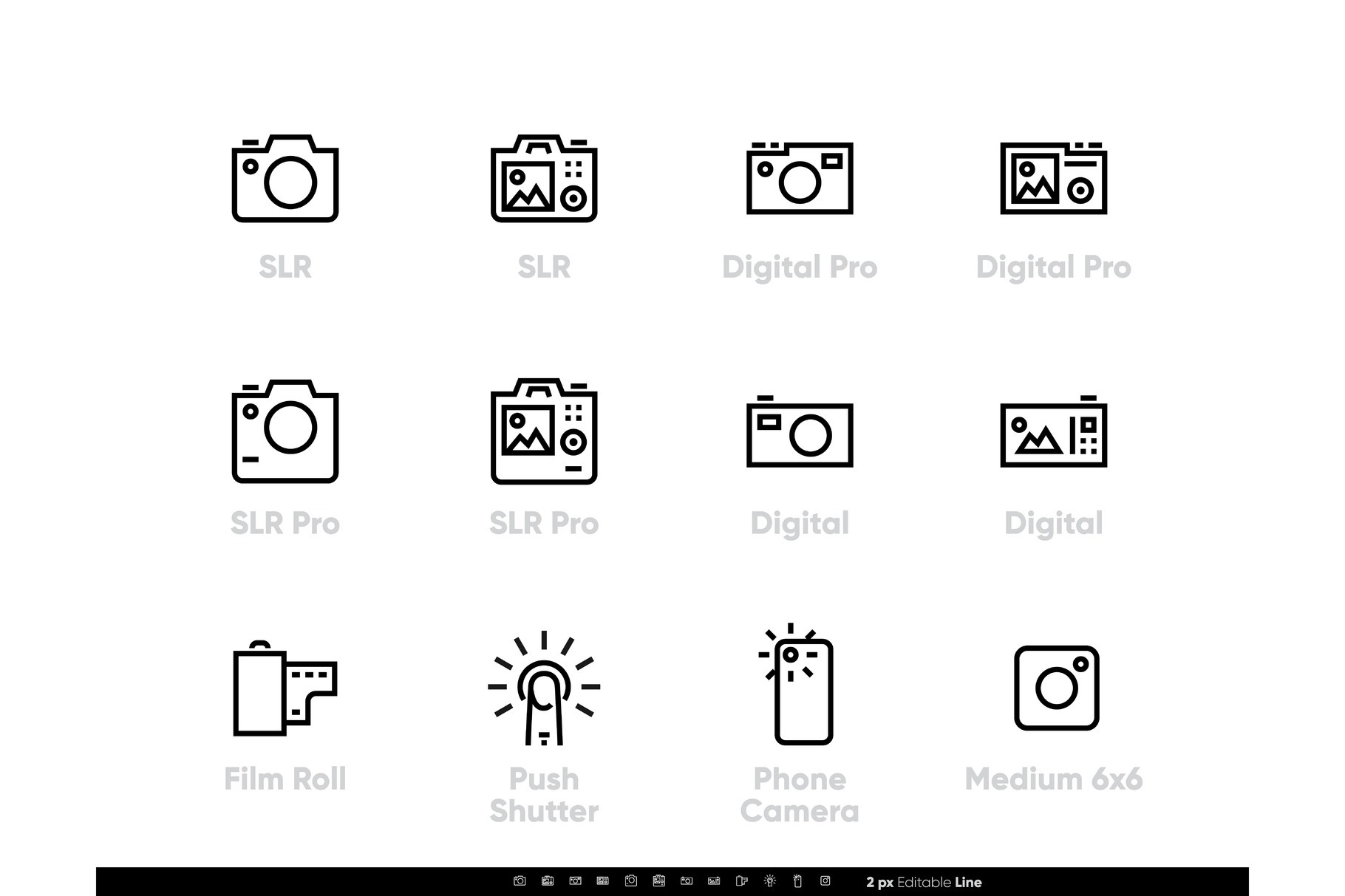Click the large SLR Pro rear-view camera icon
The image size is (1345, 896).
click(544, 431)
